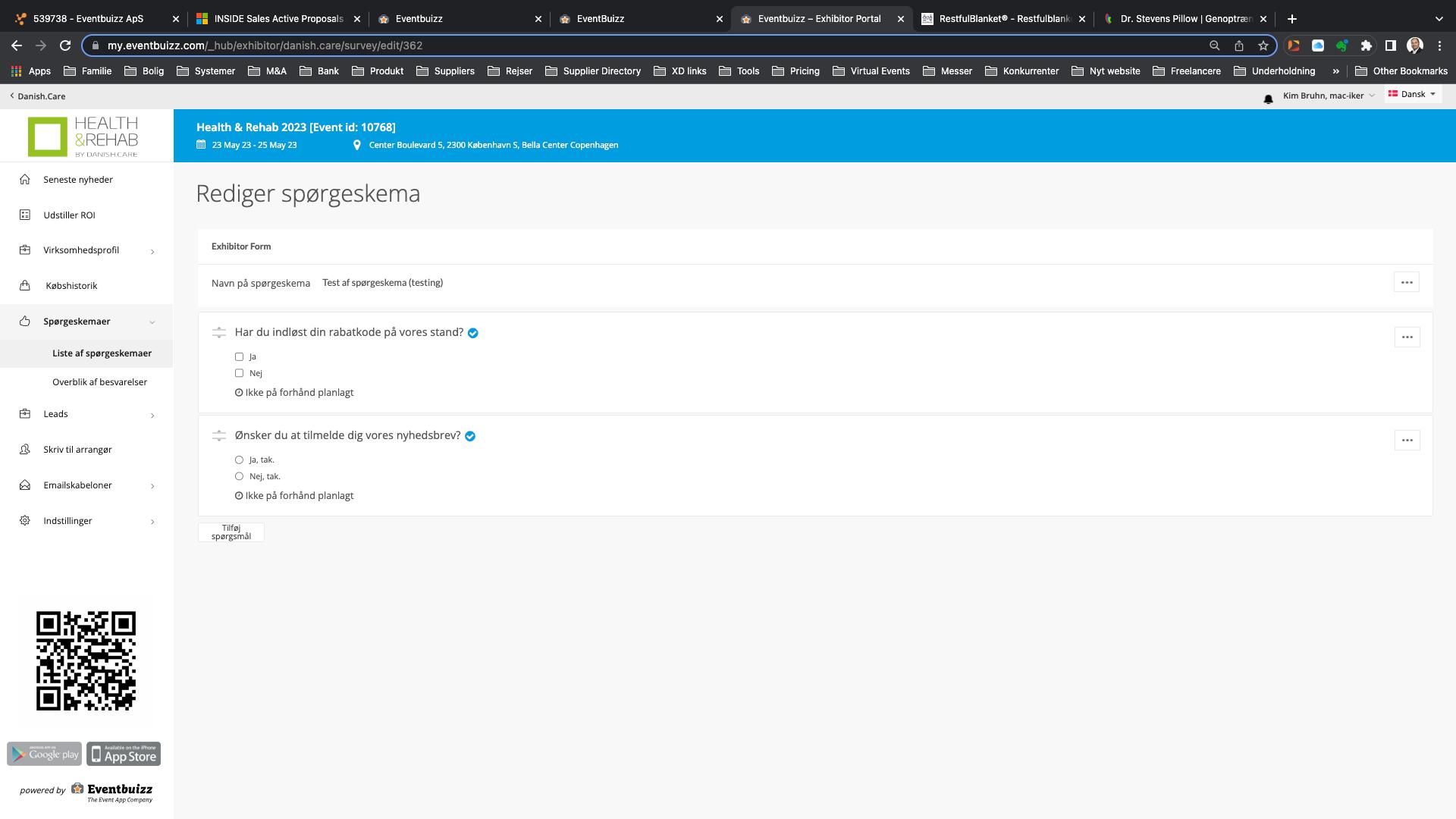This screenshot has width=1456, height=819.
Task: Bookmark the page with the star icon
Action: point(1263,45)
